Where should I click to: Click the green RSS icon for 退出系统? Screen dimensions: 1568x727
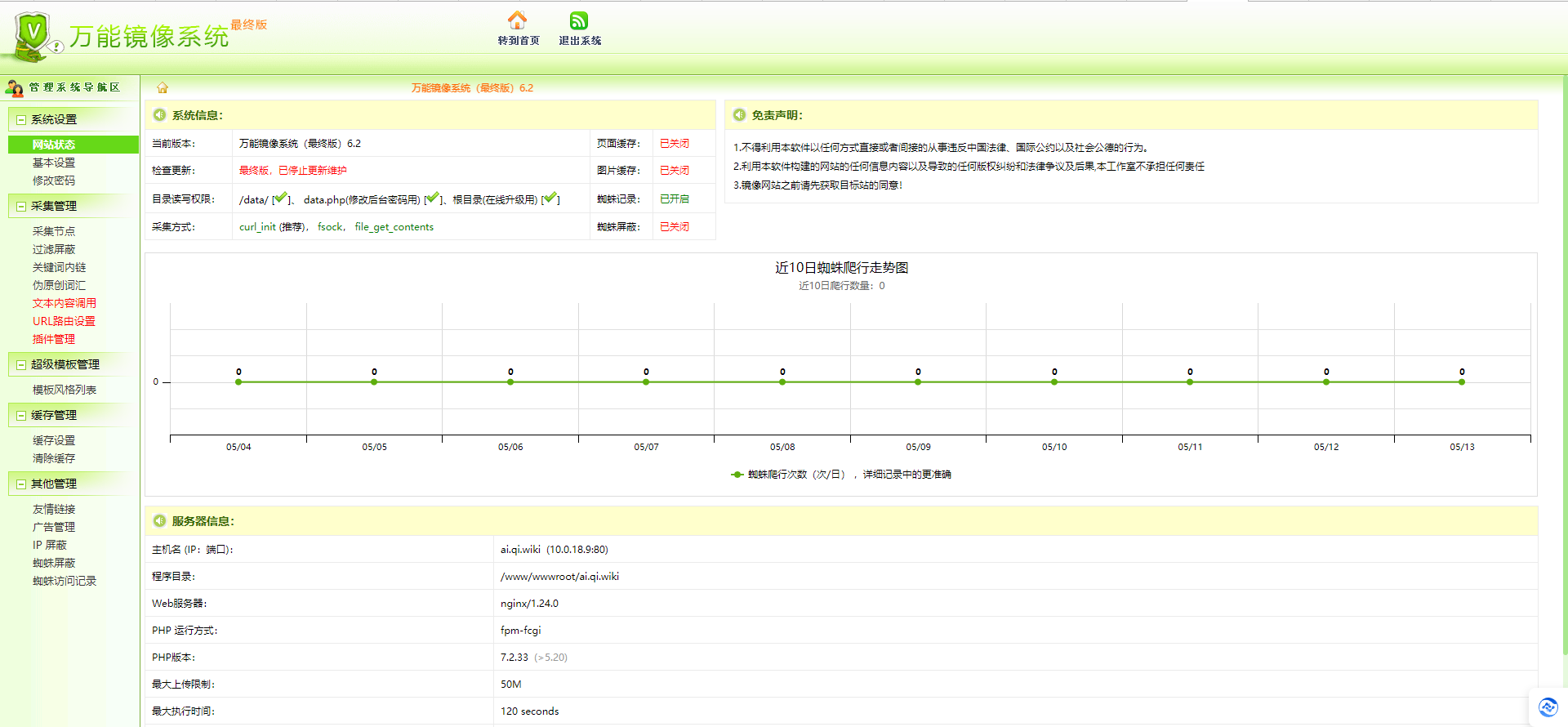coord(579,20)
